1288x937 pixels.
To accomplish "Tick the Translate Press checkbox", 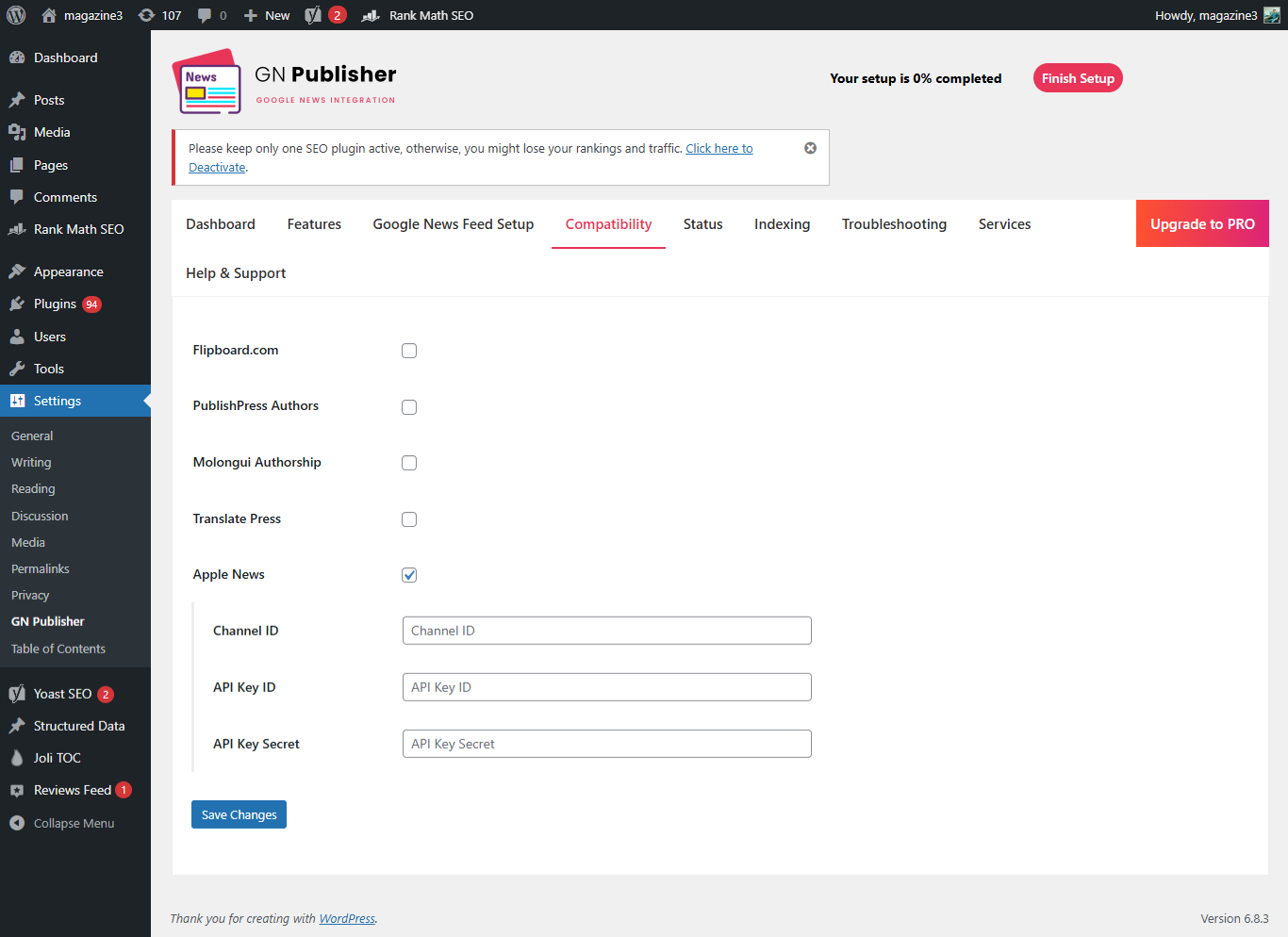I will (x=409, y=519).
